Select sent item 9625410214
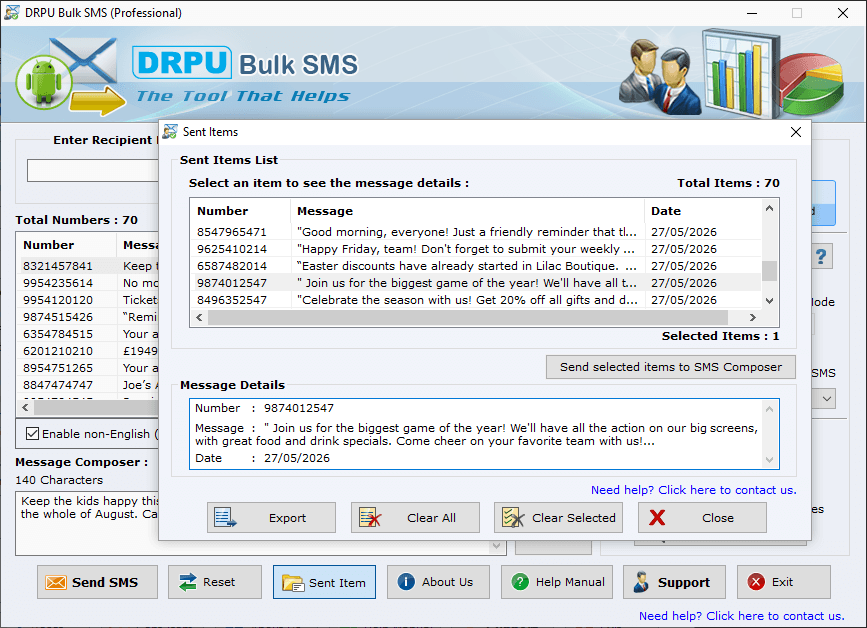Viewport: 867px width, 628px height. click(476, 249)
